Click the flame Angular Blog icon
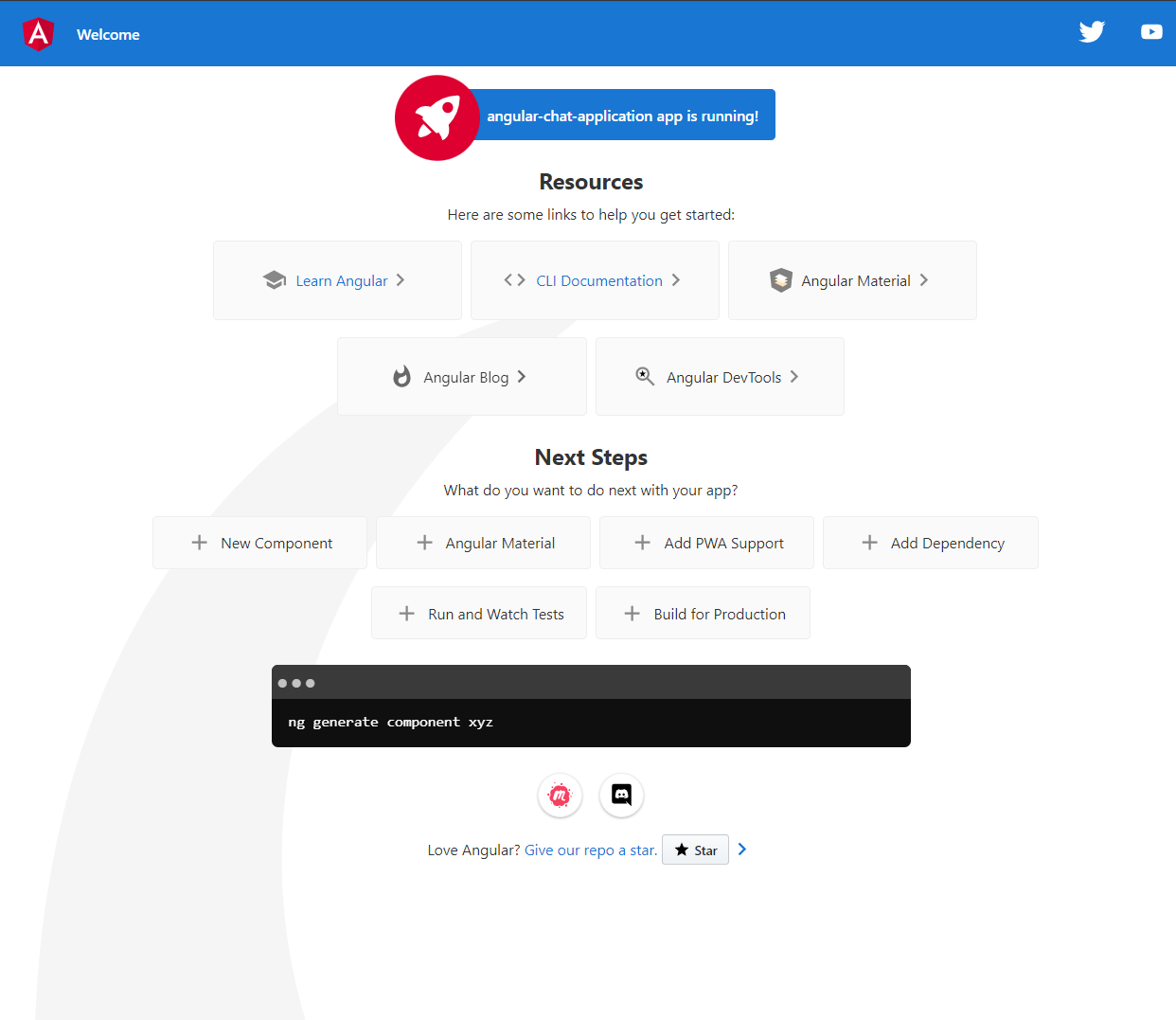This screenshot has width=1176, height=1020. coord(402,377)
